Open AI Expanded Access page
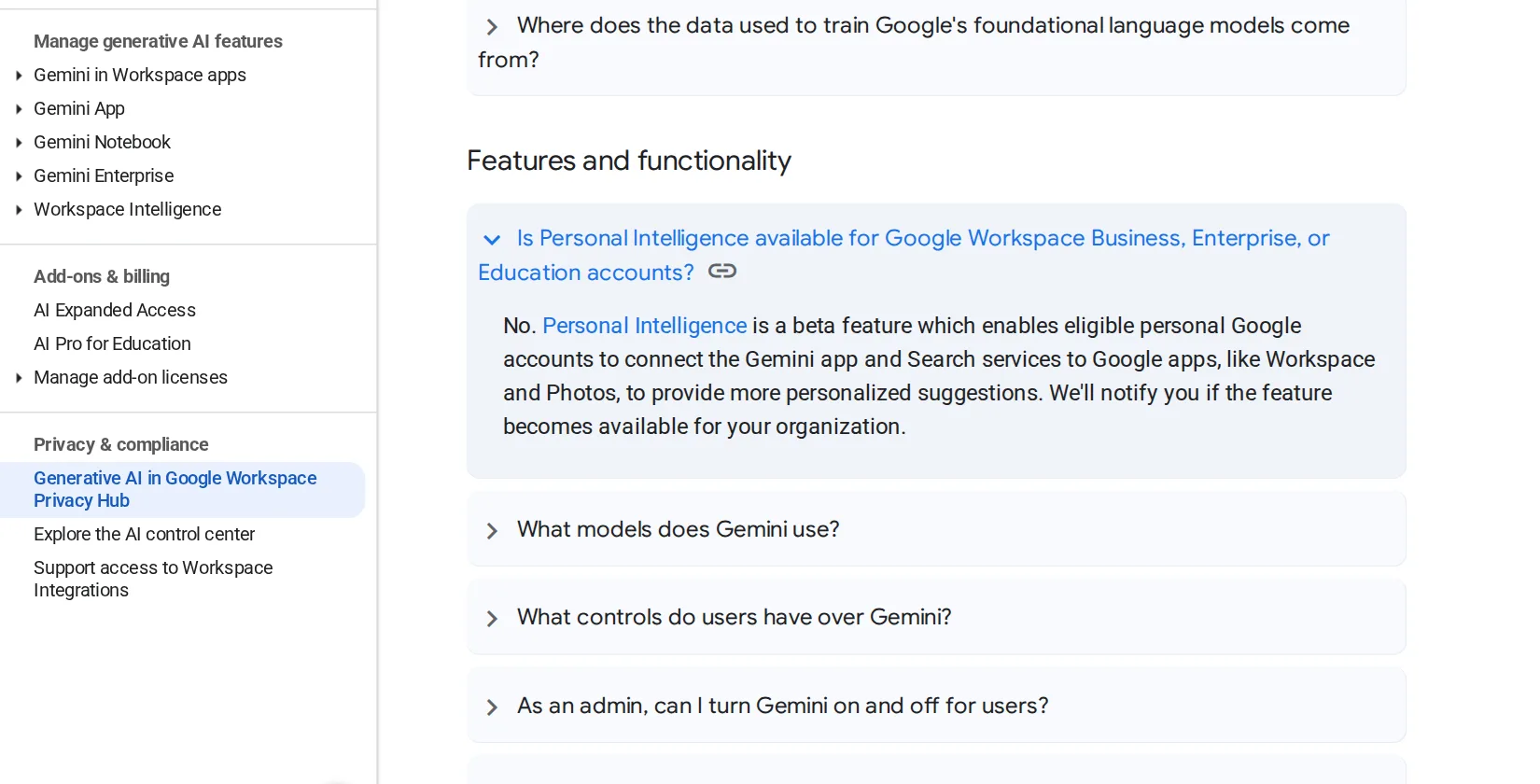This screenshot has width=1540, height=784. tap(115, 310)
